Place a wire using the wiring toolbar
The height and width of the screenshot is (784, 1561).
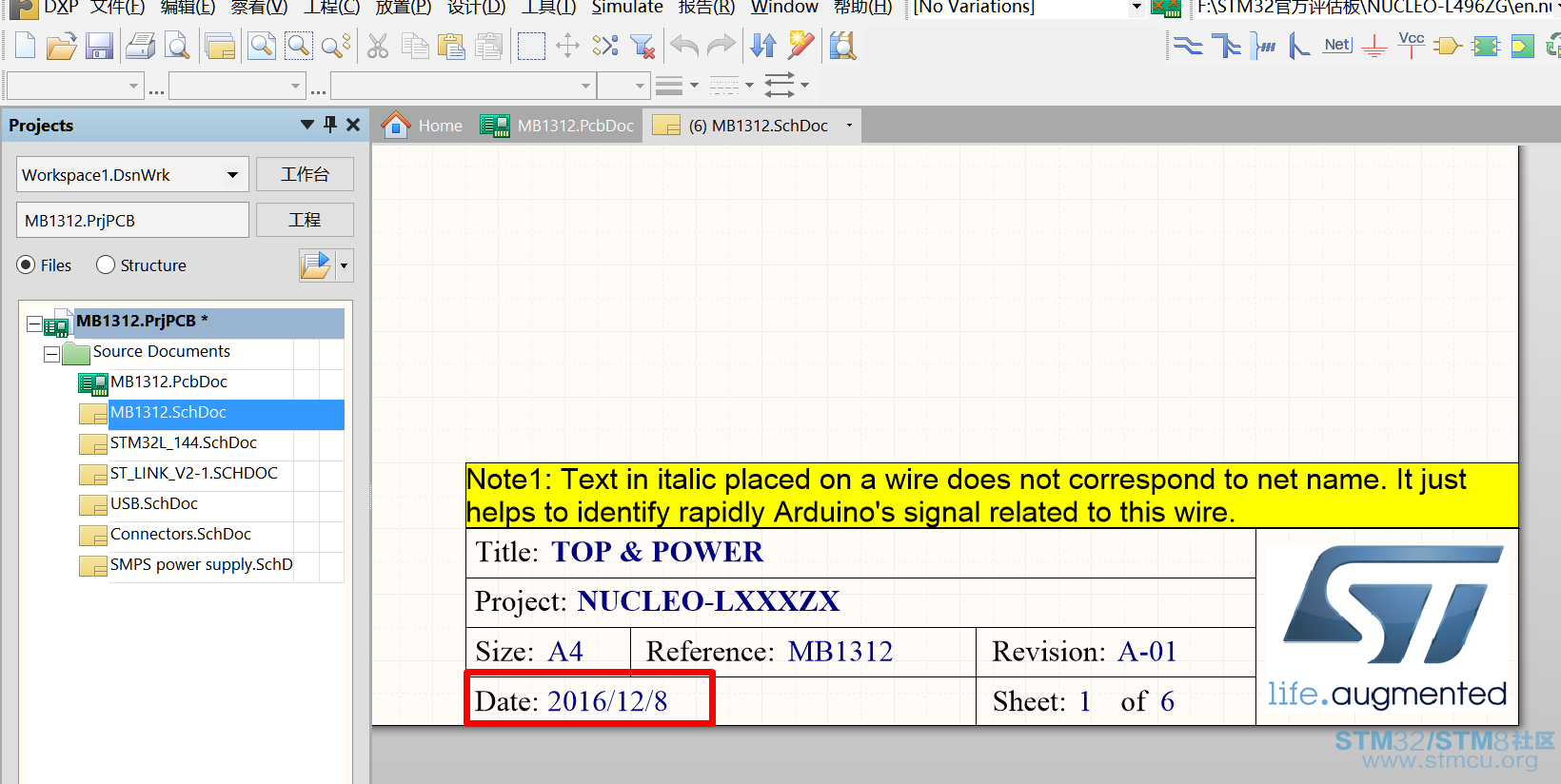[1188, 46]
